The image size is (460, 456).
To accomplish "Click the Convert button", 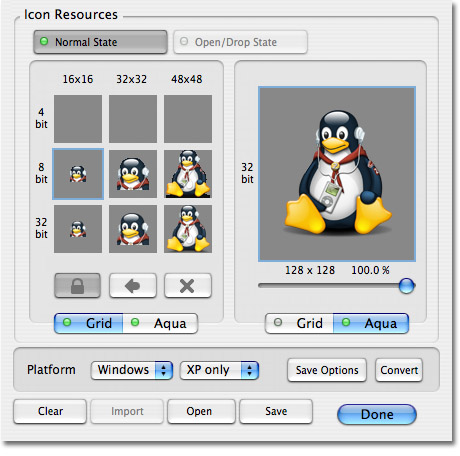I will 399,370.
